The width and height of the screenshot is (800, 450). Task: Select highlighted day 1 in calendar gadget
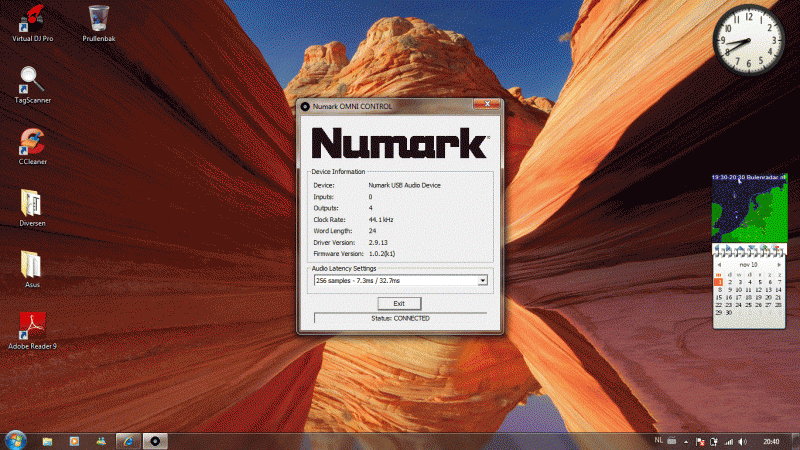click(718, 282)
